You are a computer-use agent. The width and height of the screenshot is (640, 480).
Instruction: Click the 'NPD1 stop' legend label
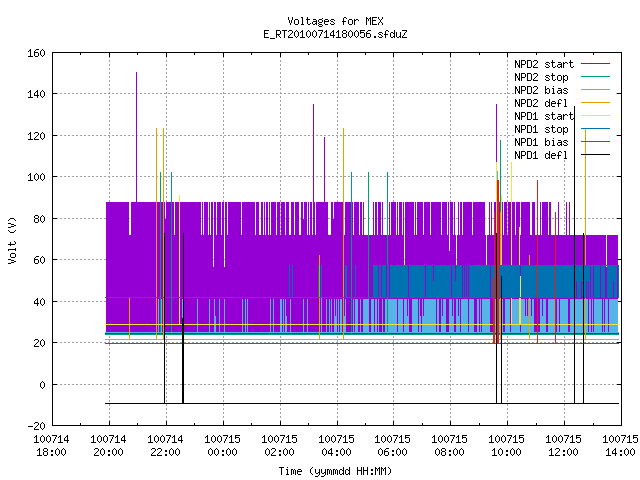541,129
